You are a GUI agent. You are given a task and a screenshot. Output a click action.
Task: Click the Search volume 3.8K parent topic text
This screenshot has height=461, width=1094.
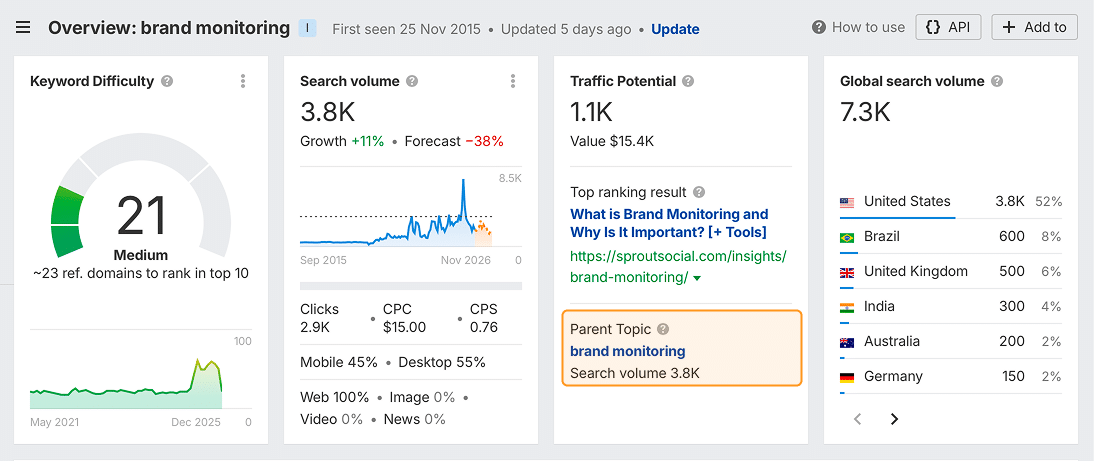[635, 373]
